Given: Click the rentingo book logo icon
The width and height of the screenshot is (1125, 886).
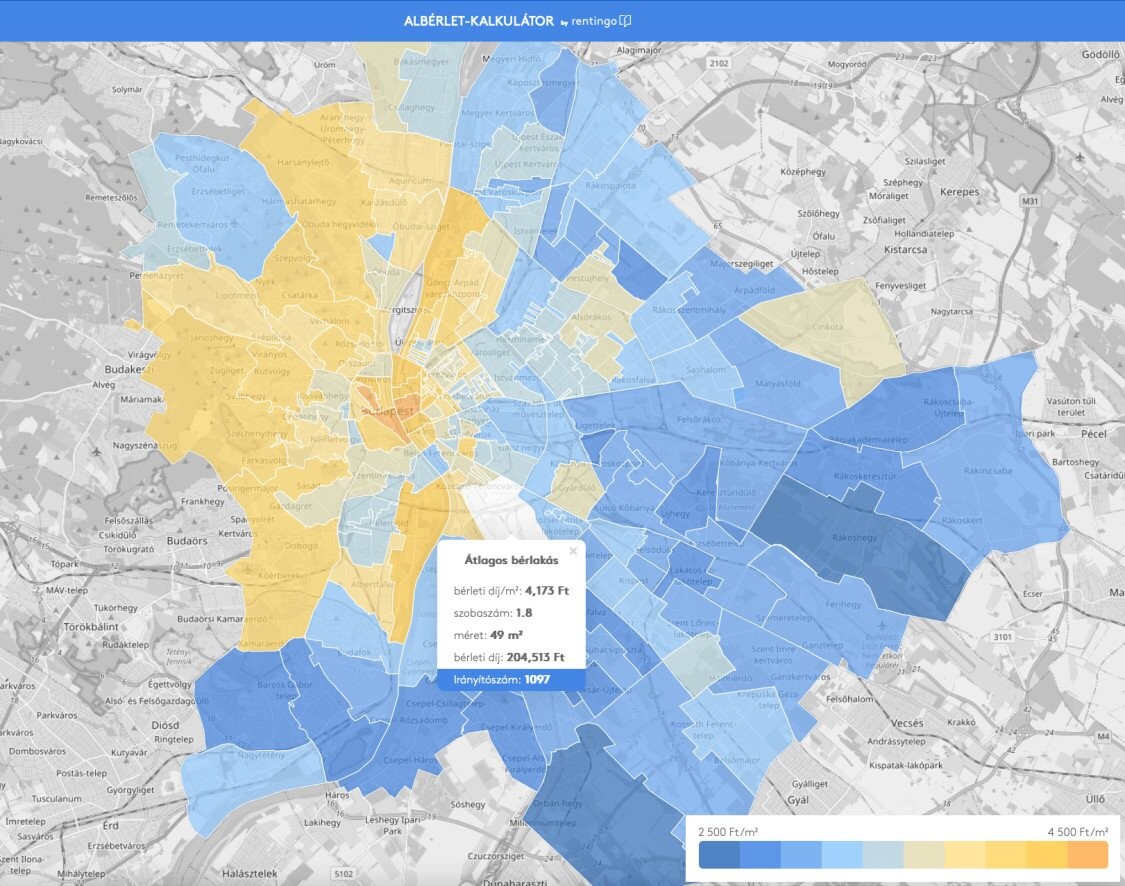Looking at the screenshot, I should 625,21.
